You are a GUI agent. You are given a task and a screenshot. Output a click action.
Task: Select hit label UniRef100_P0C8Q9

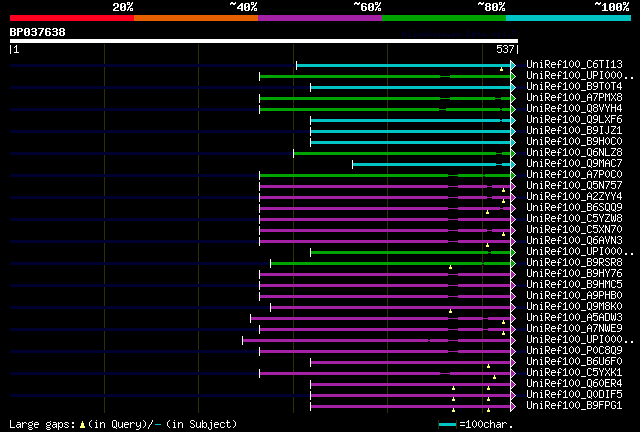[574, 351]
